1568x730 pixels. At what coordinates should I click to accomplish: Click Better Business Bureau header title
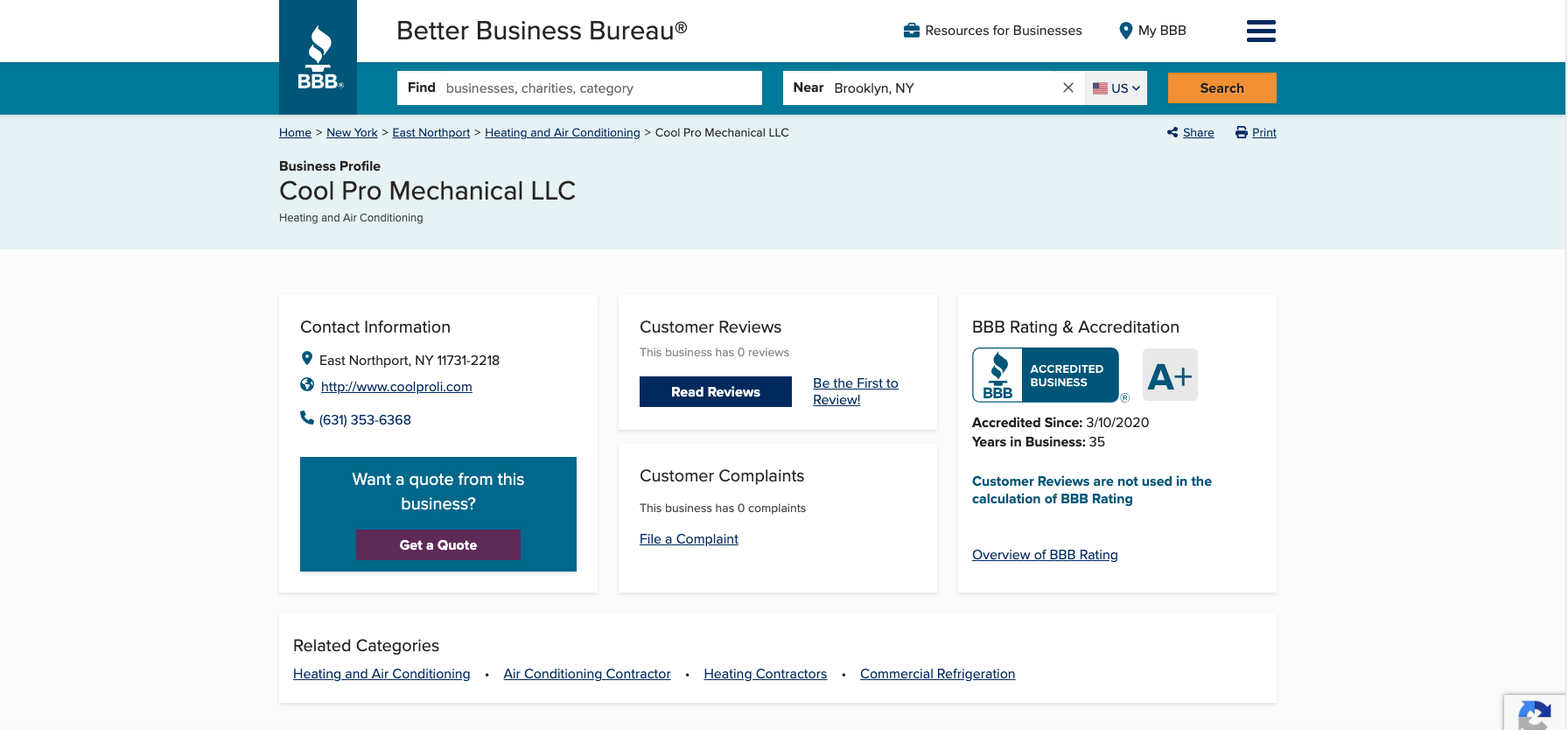click(x=542, y=31)
